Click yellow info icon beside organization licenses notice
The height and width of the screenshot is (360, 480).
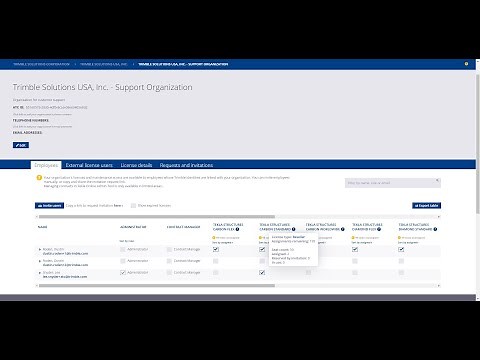click(39, 178)
